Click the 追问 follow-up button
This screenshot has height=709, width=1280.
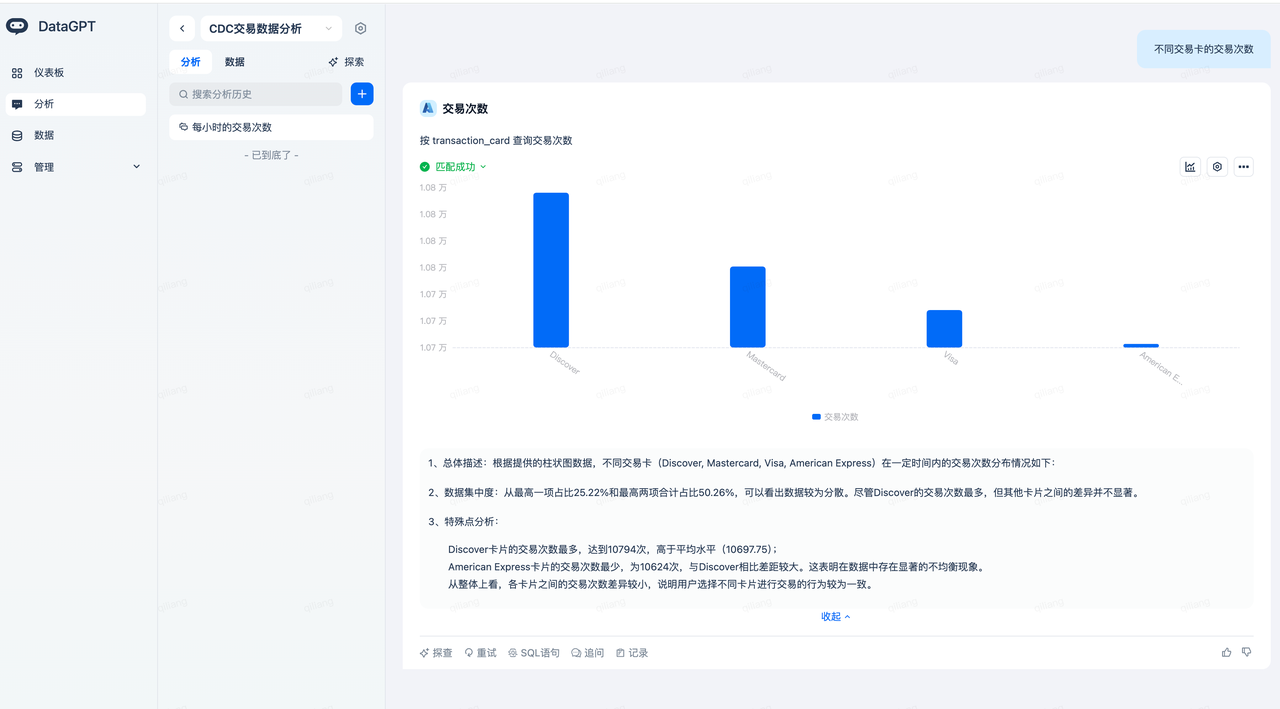[x=588, y=653]
